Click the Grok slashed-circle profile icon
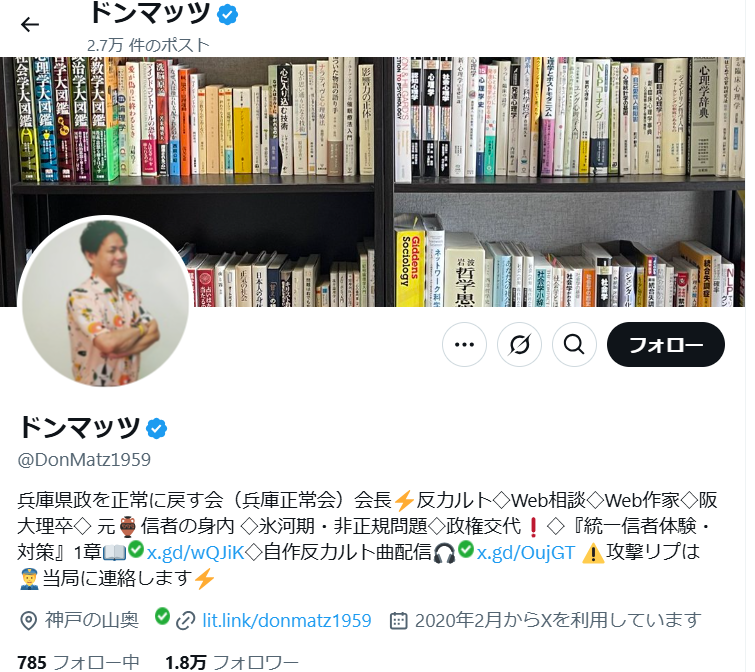 click(519, 345)
